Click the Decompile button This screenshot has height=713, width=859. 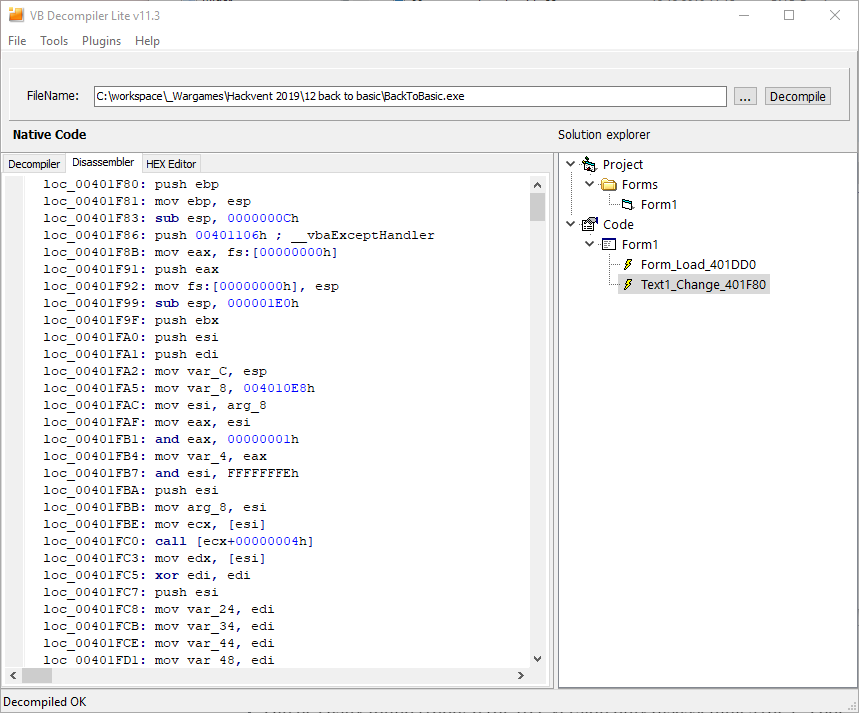point(797,96)
